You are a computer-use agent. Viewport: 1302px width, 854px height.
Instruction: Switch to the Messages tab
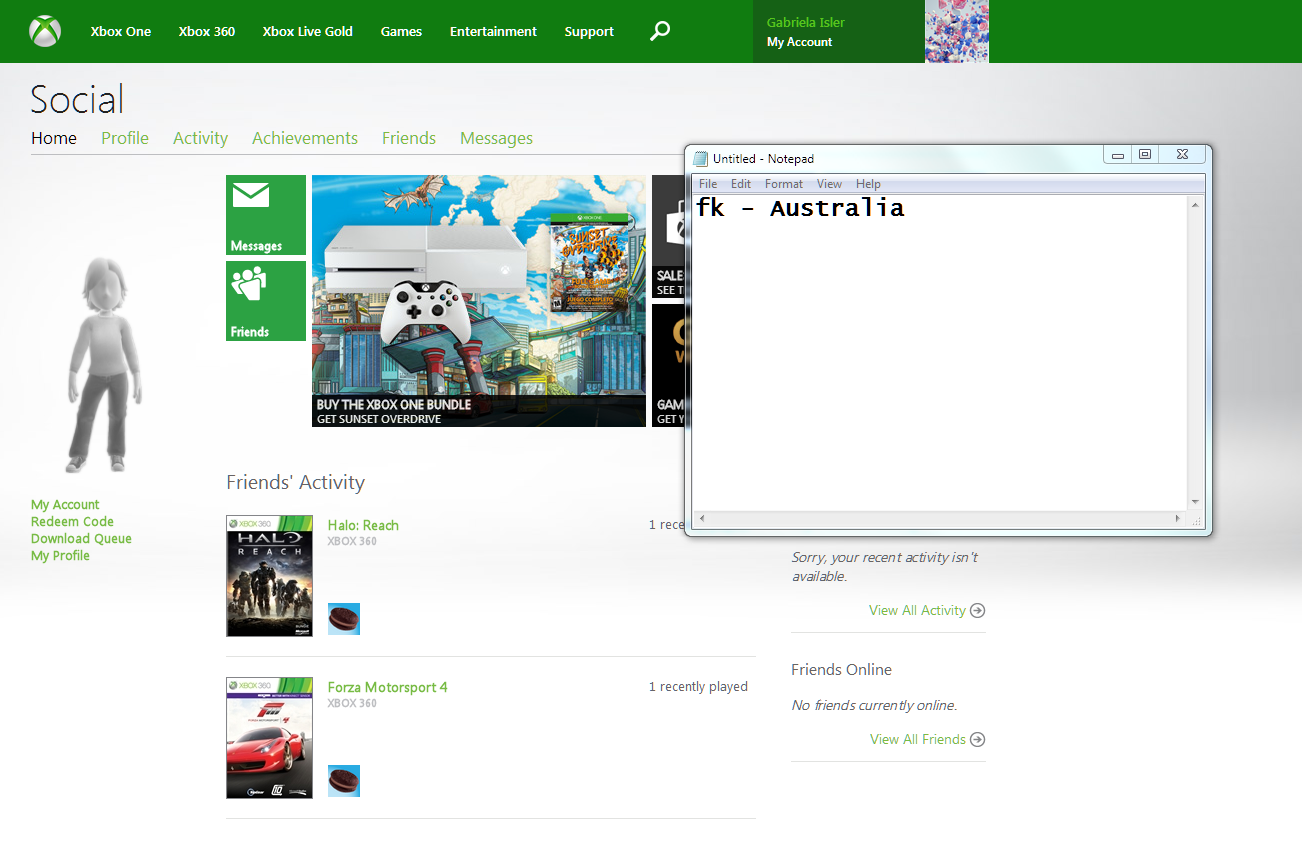pos(496,138)
